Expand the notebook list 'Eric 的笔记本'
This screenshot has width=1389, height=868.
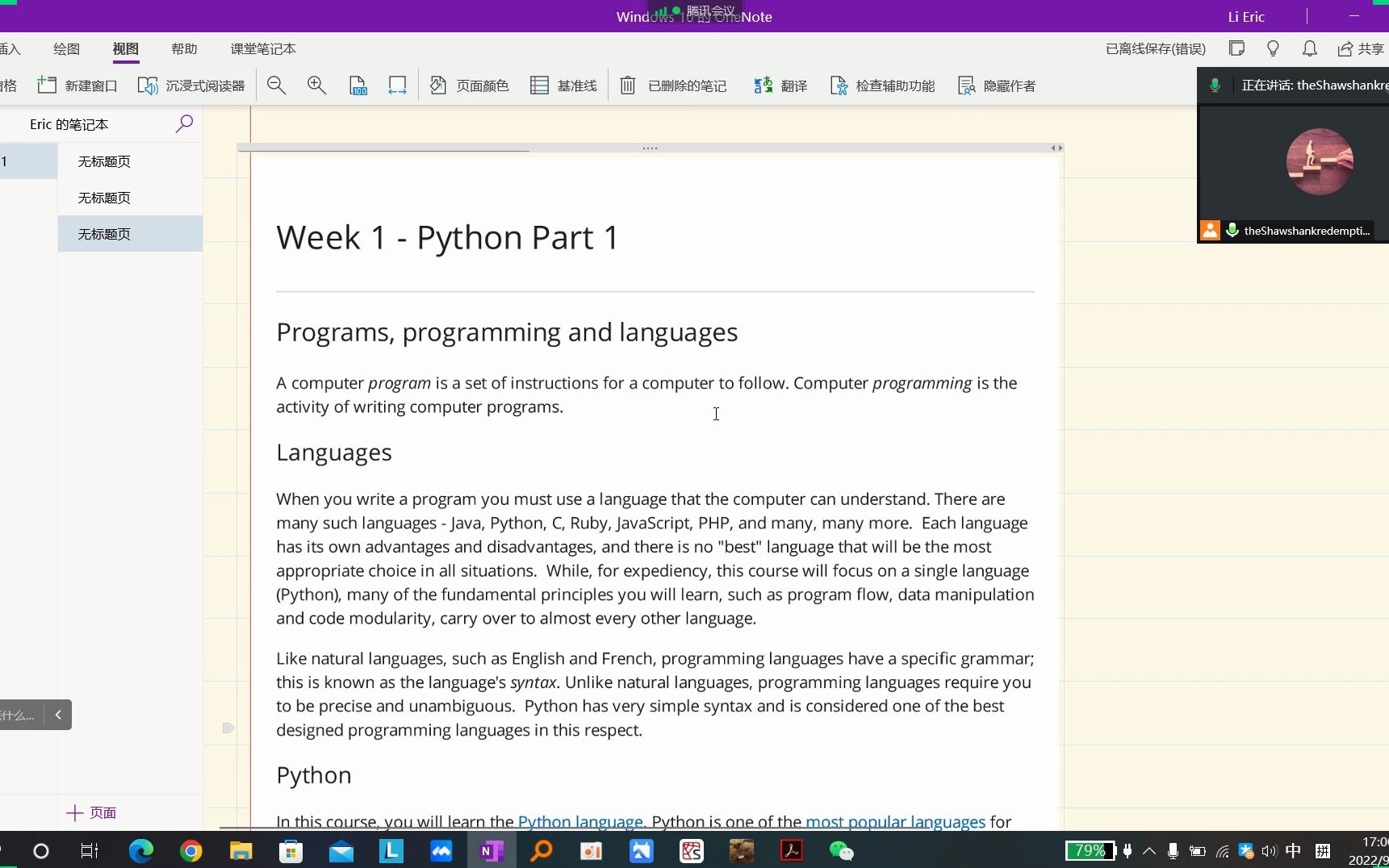point(68,124)
